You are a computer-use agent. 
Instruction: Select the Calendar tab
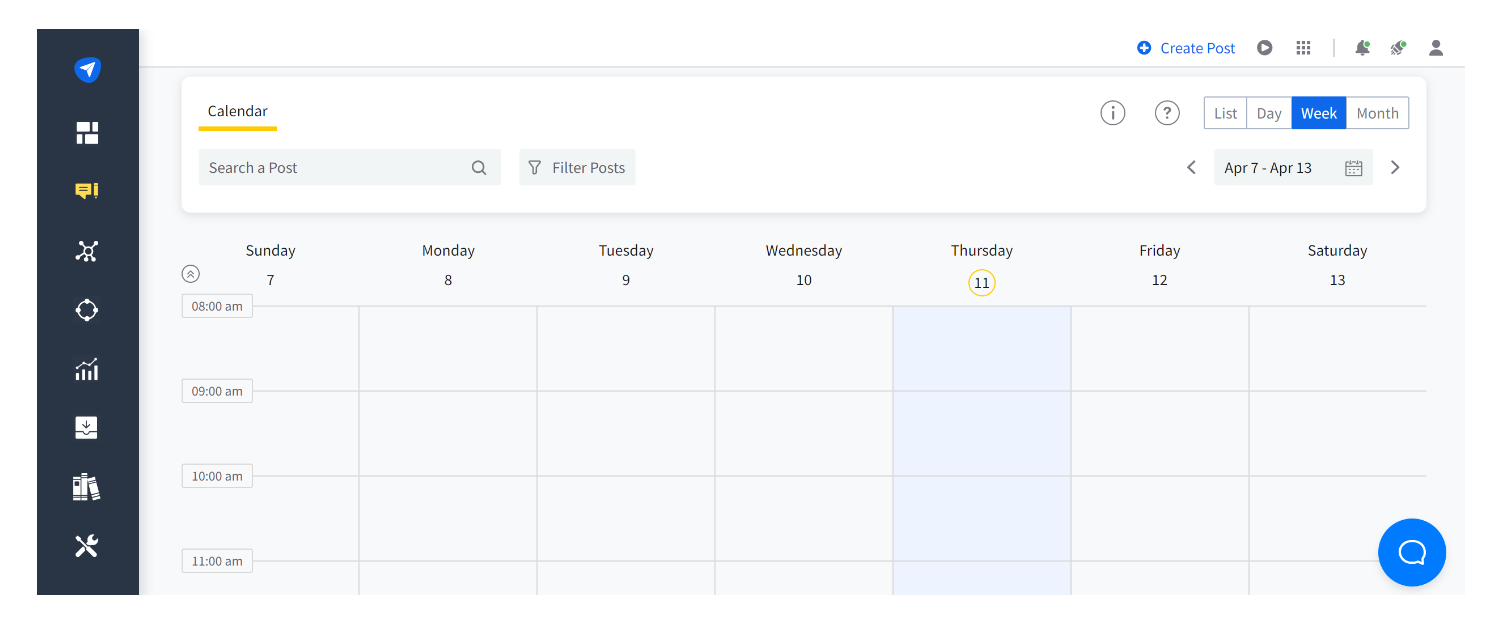click(x=238, y=112)
